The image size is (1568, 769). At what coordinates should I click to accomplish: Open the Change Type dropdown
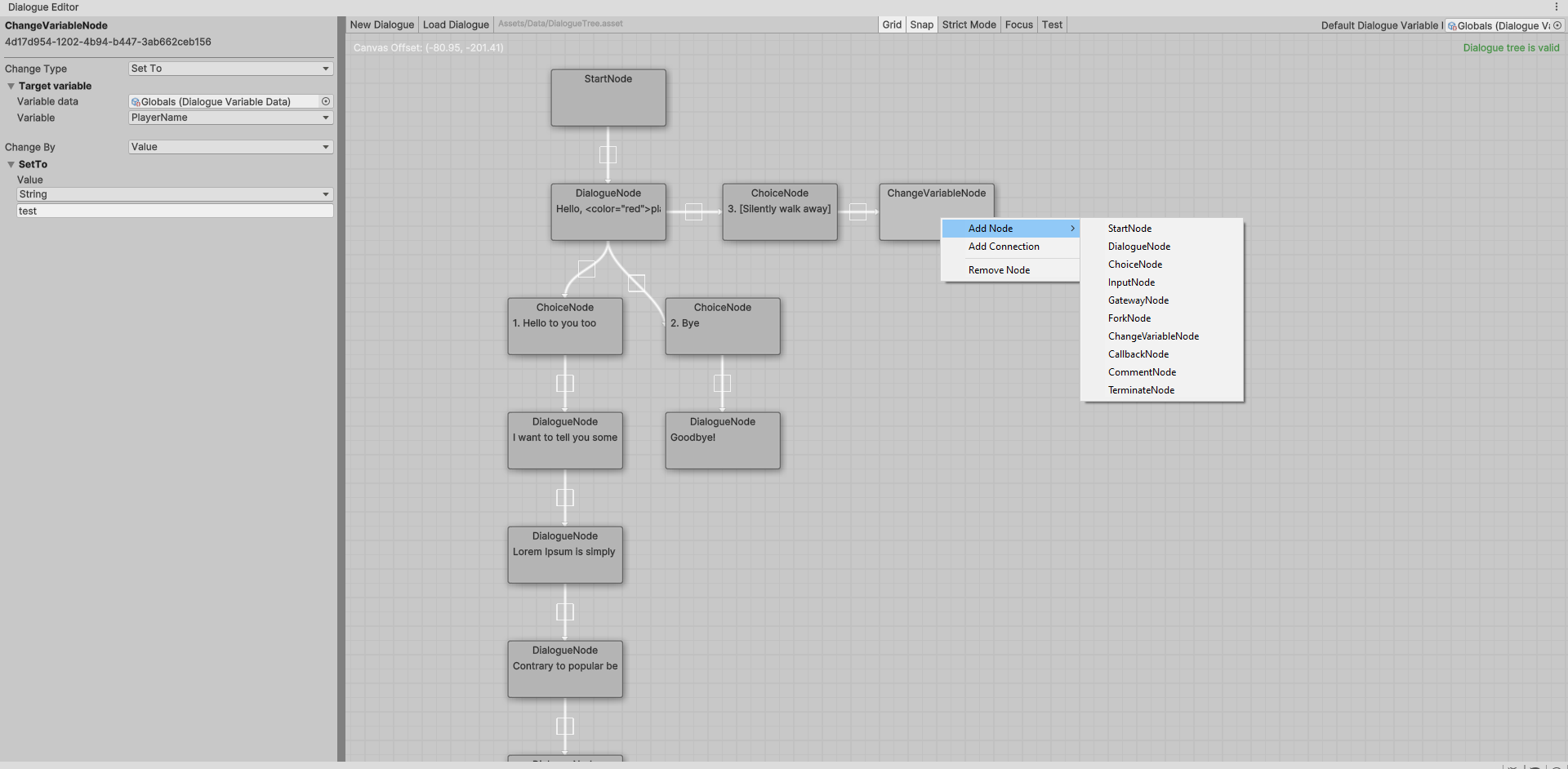pyautogui.click(x=230, y=69)
